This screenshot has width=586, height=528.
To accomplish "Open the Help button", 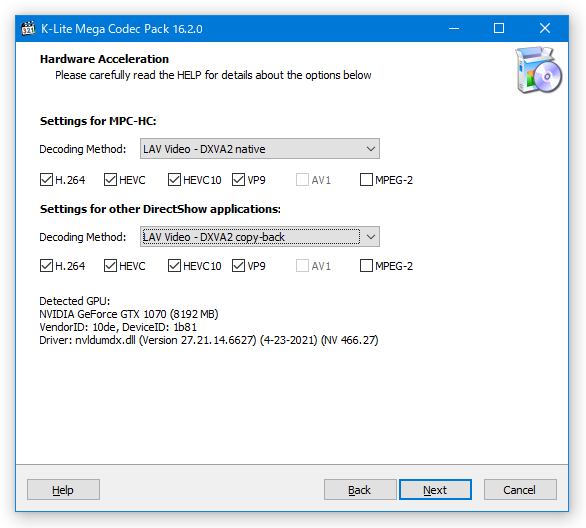I will click(x=63, y=490).
